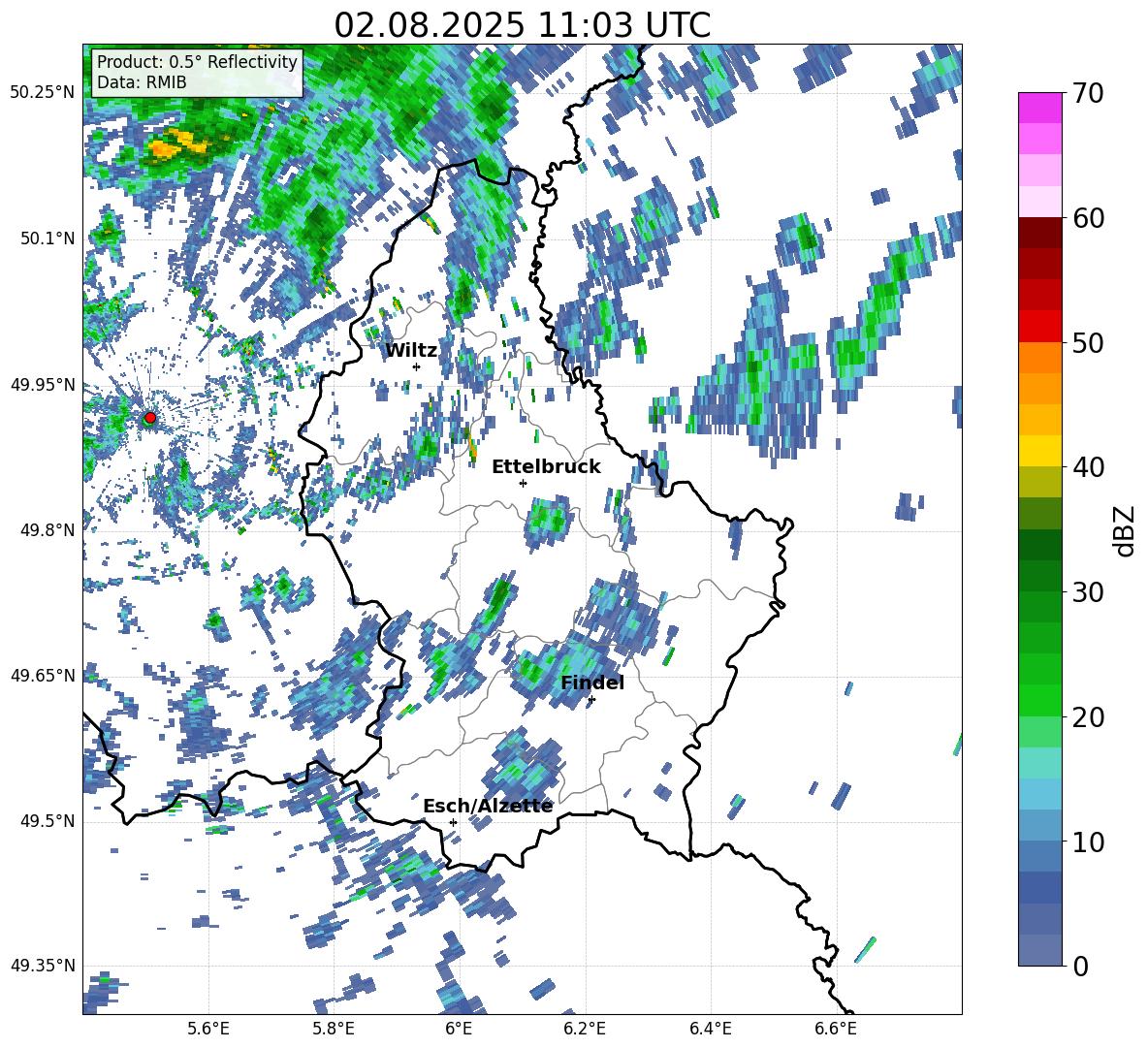Click the 6.2°E longitude label
This screenshot has height=1048, width=1148.
tap(585, 1029)
